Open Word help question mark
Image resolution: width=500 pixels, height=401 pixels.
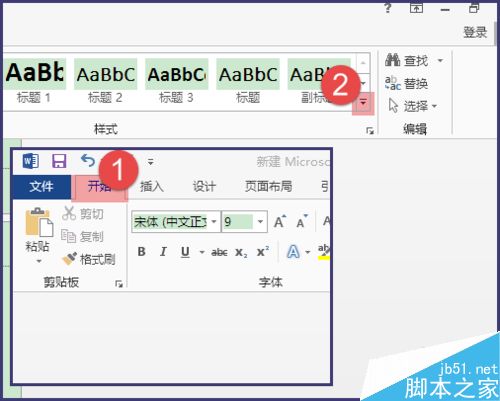coord(388,8)
